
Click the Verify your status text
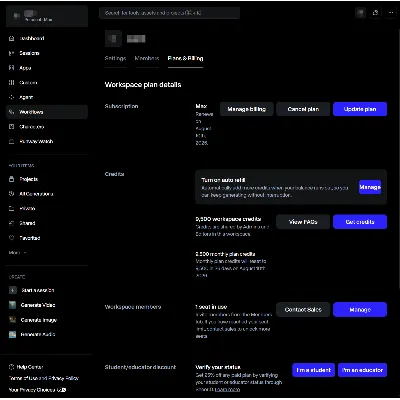click(x=218, y=367)
